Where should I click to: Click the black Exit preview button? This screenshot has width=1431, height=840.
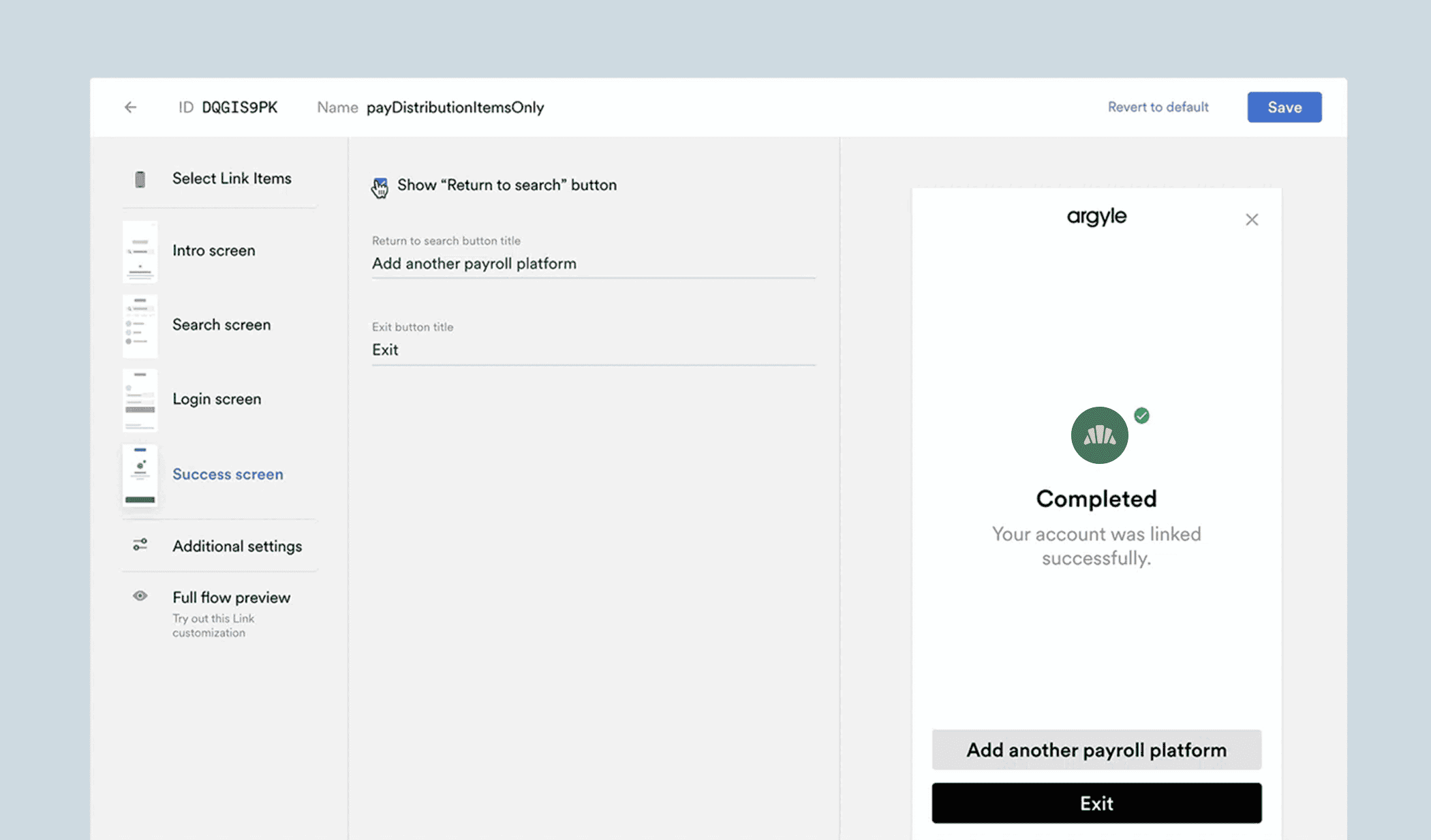coord(1096,803)
